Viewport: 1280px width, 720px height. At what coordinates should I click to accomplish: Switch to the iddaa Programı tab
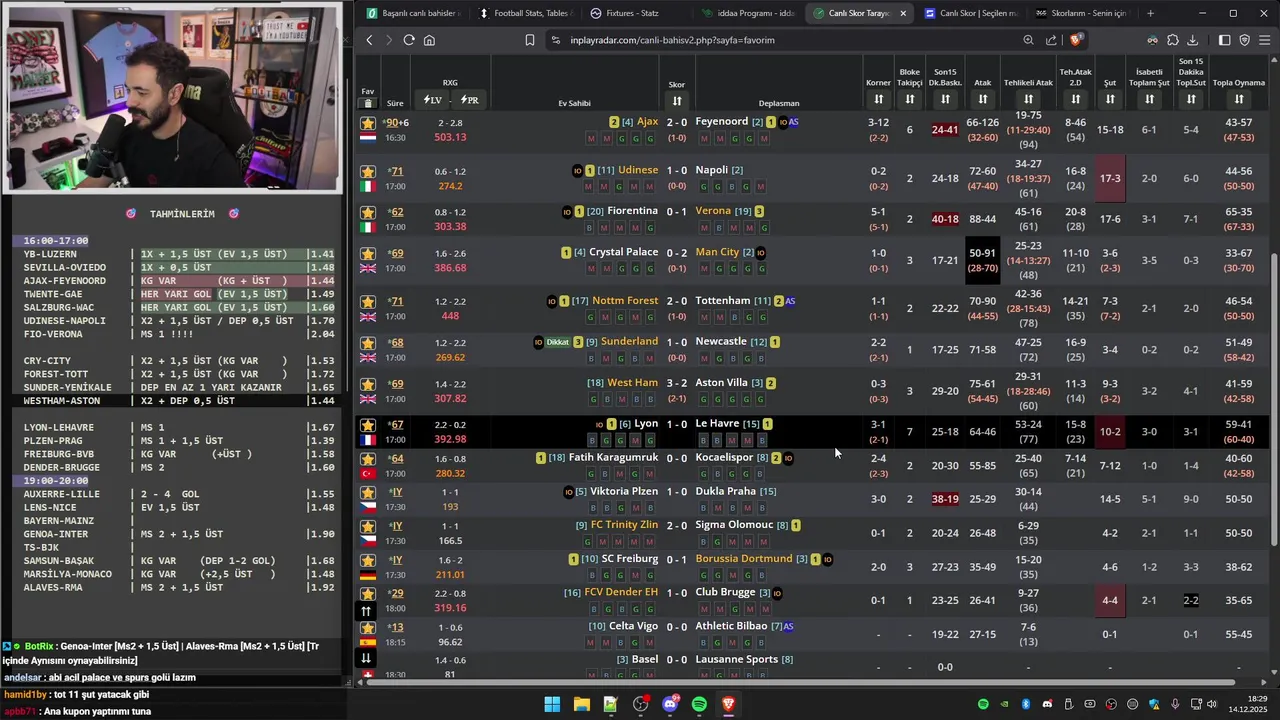pos(748,13)
